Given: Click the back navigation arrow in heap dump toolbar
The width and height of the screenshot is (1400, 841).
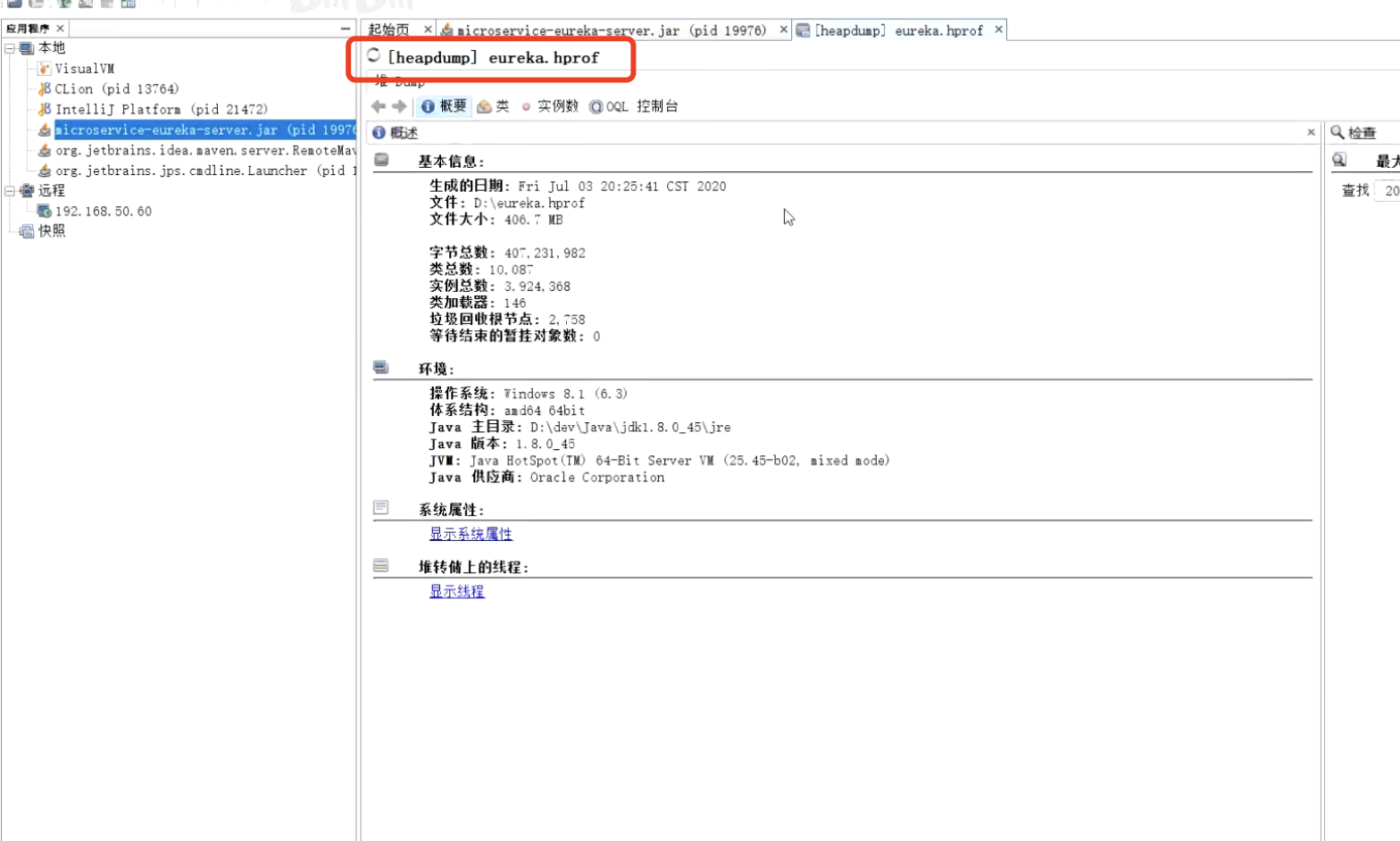Looking at the screenshot, I should pyautogui.click(x=379, y=106).
